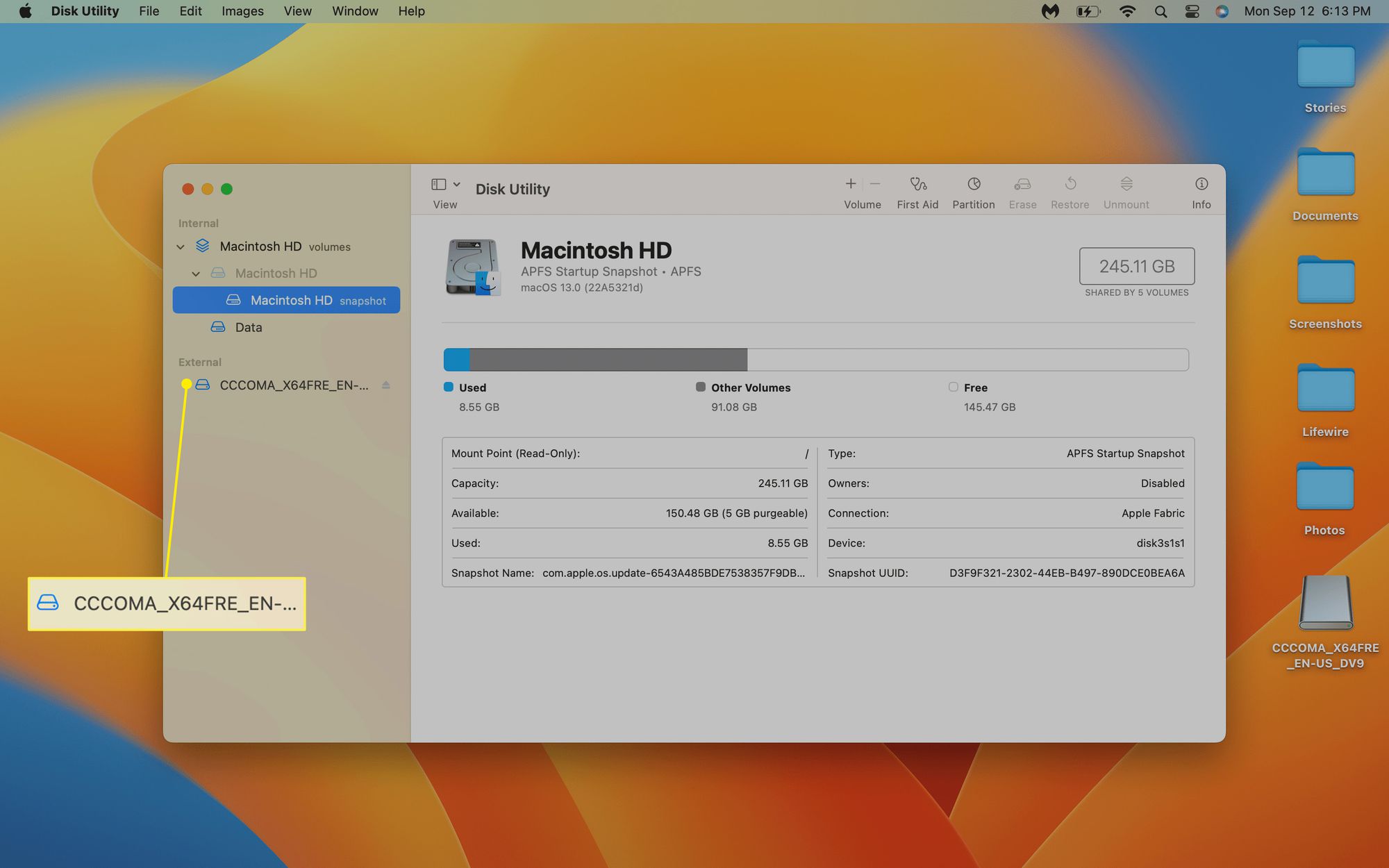Open the Edit menu

(x=190, y=11)
